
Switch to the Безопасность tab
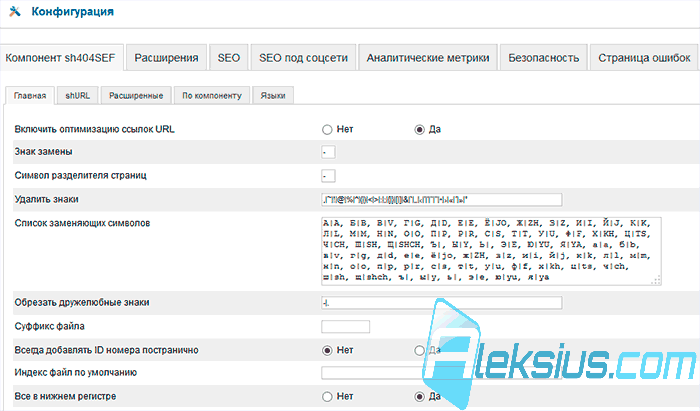[543, 58]
